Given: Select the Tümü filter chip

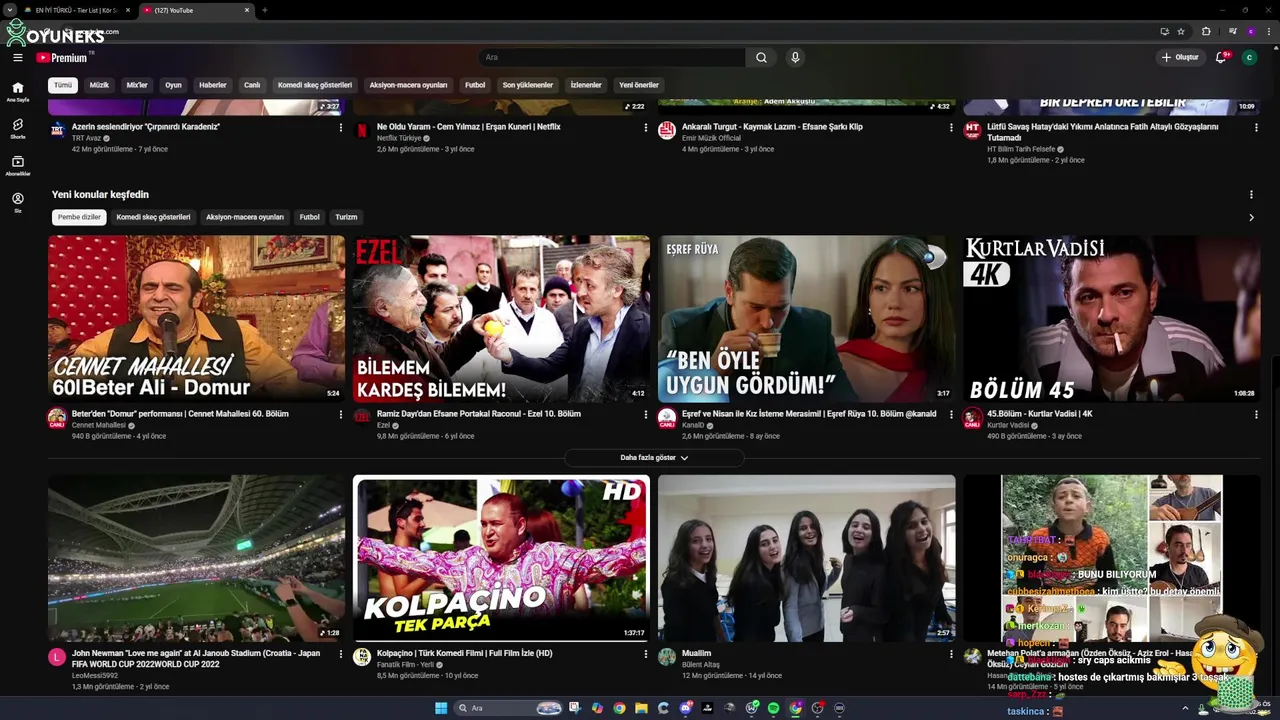Looking at the screenshot, I should pos(63,85).
